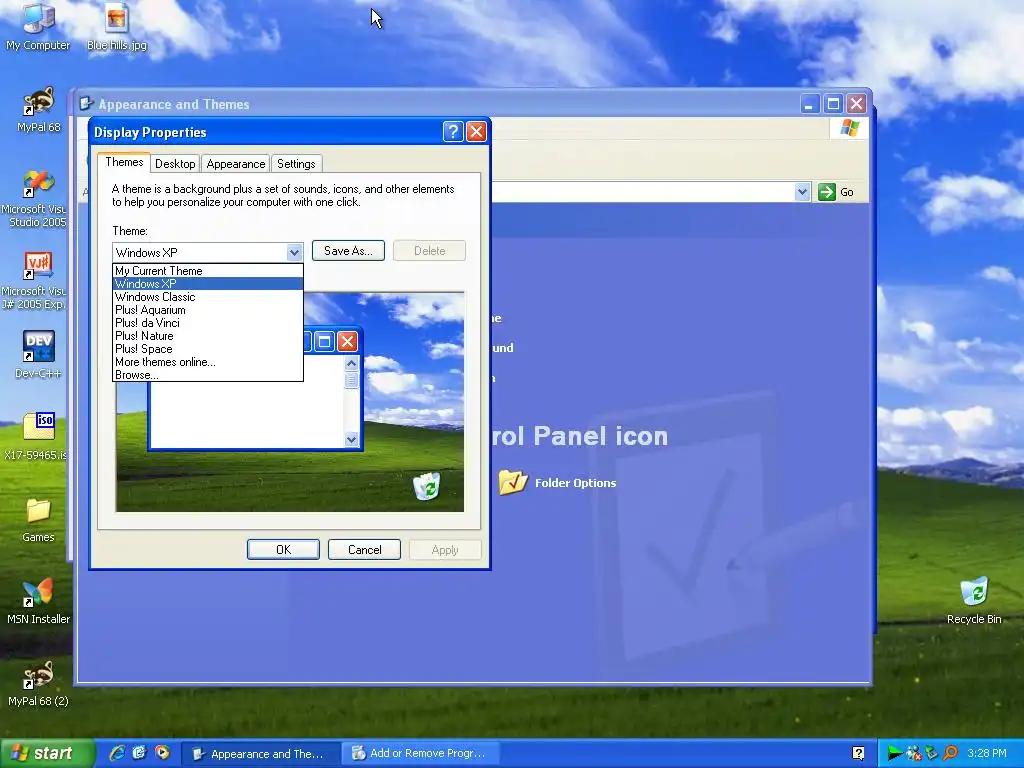Click the Folder Options control panel icon
The width and height of the screenshot is (1024, 768).
(x=513, y=483)
